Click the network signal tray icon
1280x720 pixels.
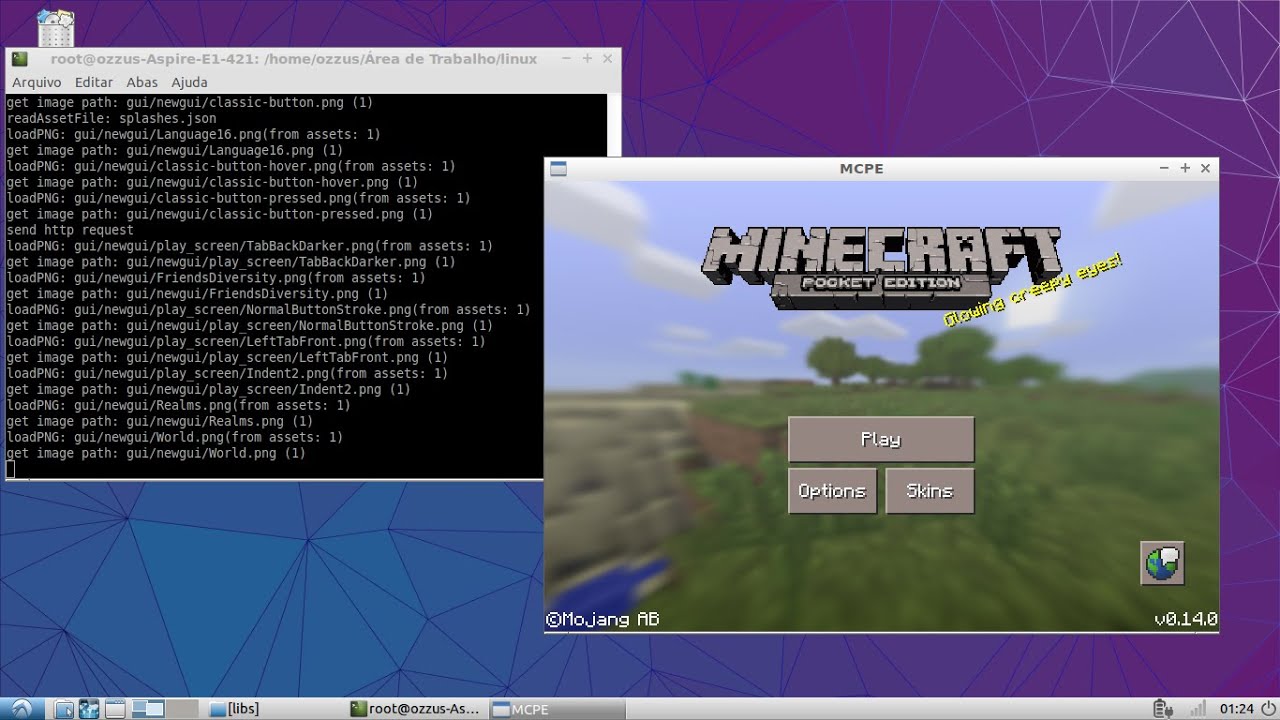[x=1196, y=709]
